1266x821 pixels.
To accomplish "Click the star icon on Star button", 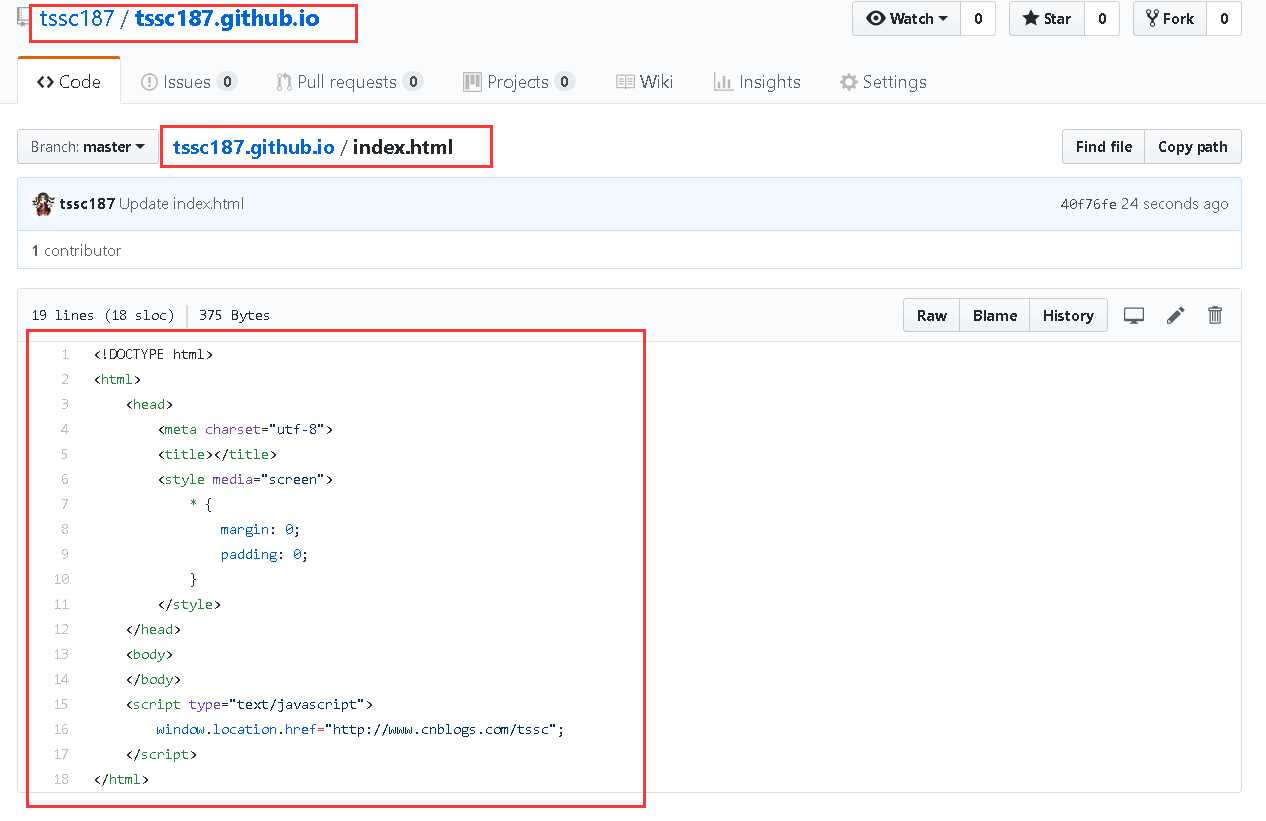I will [x=1030, y=18].
